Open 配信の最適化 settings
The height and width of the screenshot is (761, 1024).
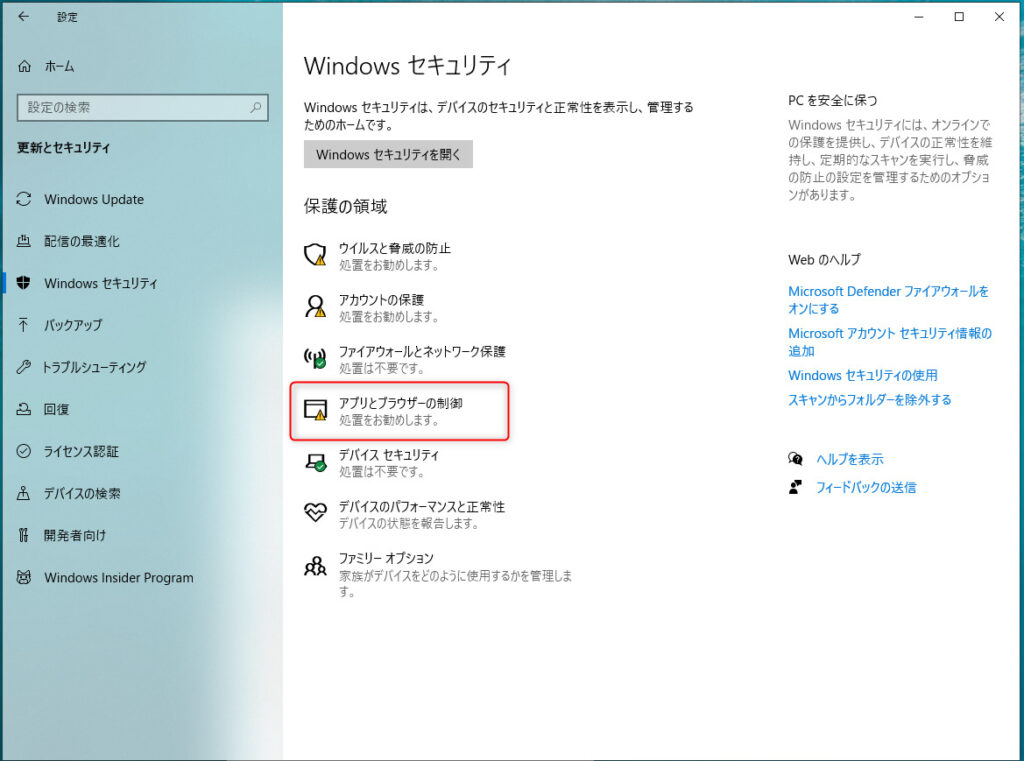click(x=82, y=241)
